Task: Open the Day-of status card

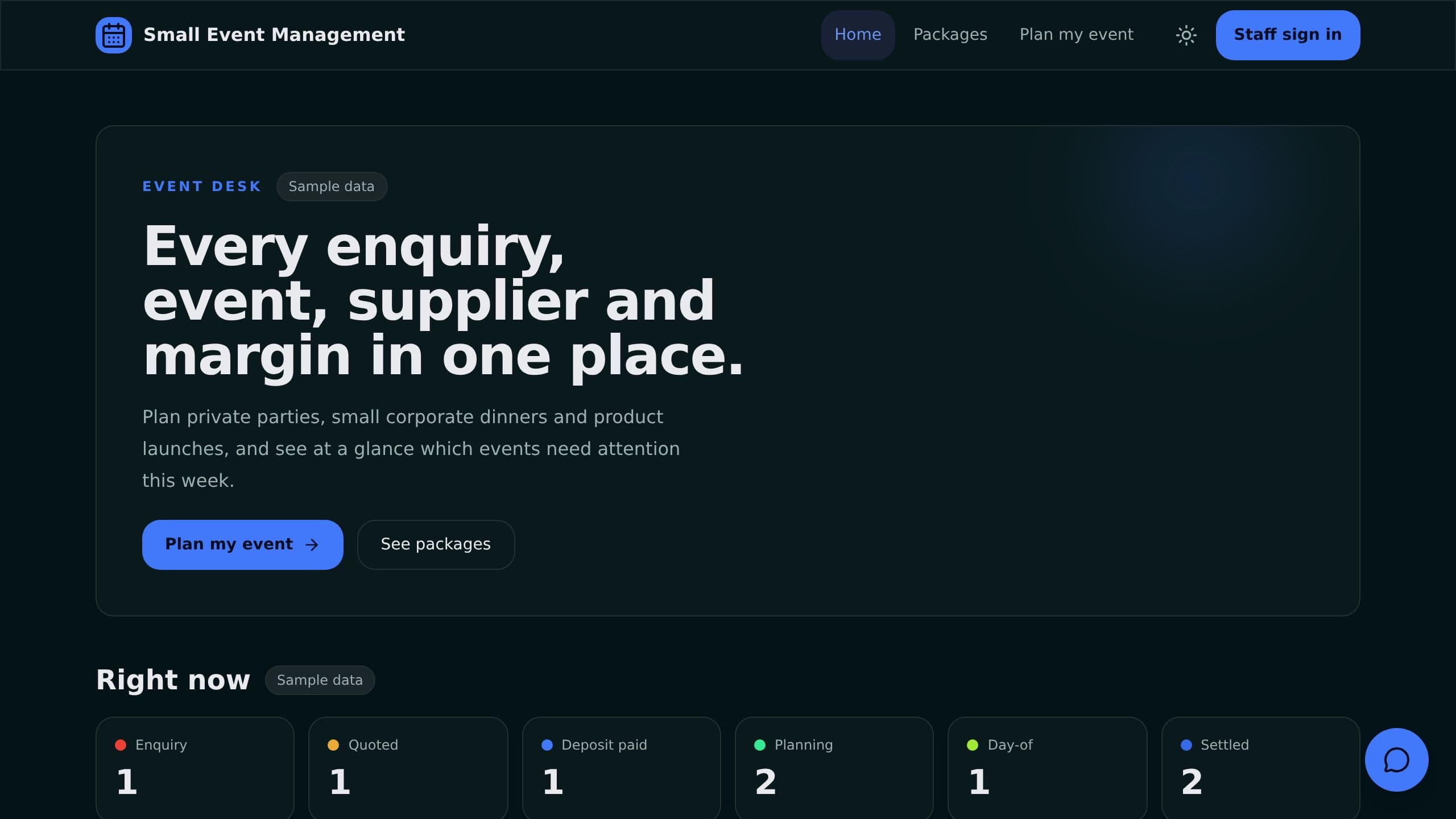Action: click(1047, 768)
